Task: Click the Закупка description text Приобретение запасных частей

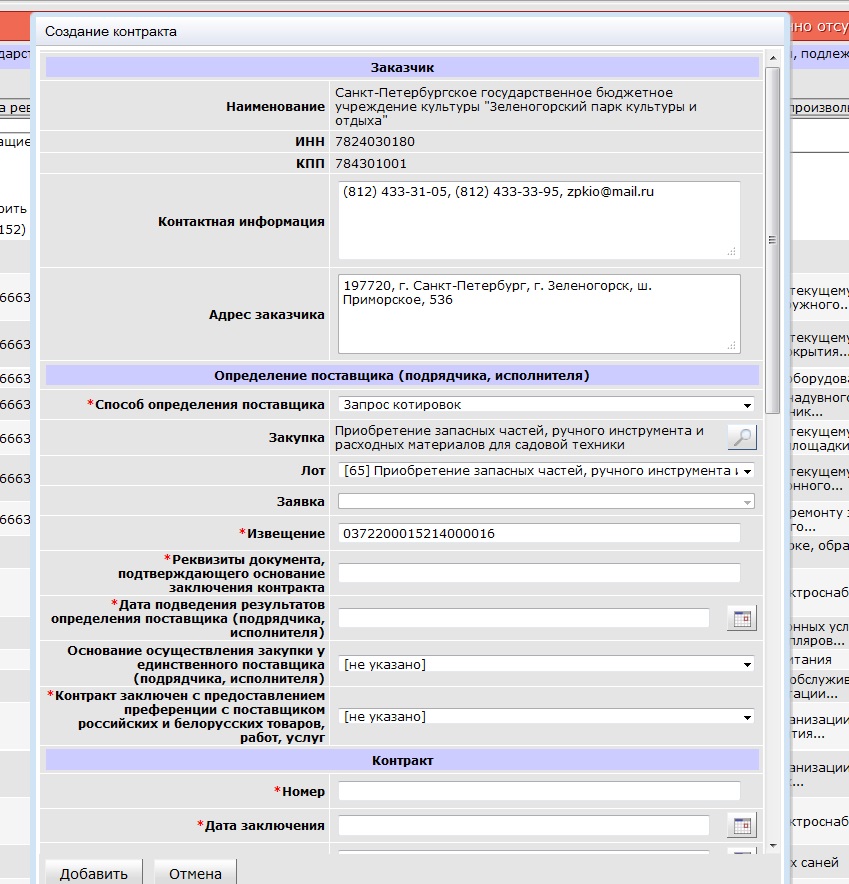Action: [x=519, y=437]
